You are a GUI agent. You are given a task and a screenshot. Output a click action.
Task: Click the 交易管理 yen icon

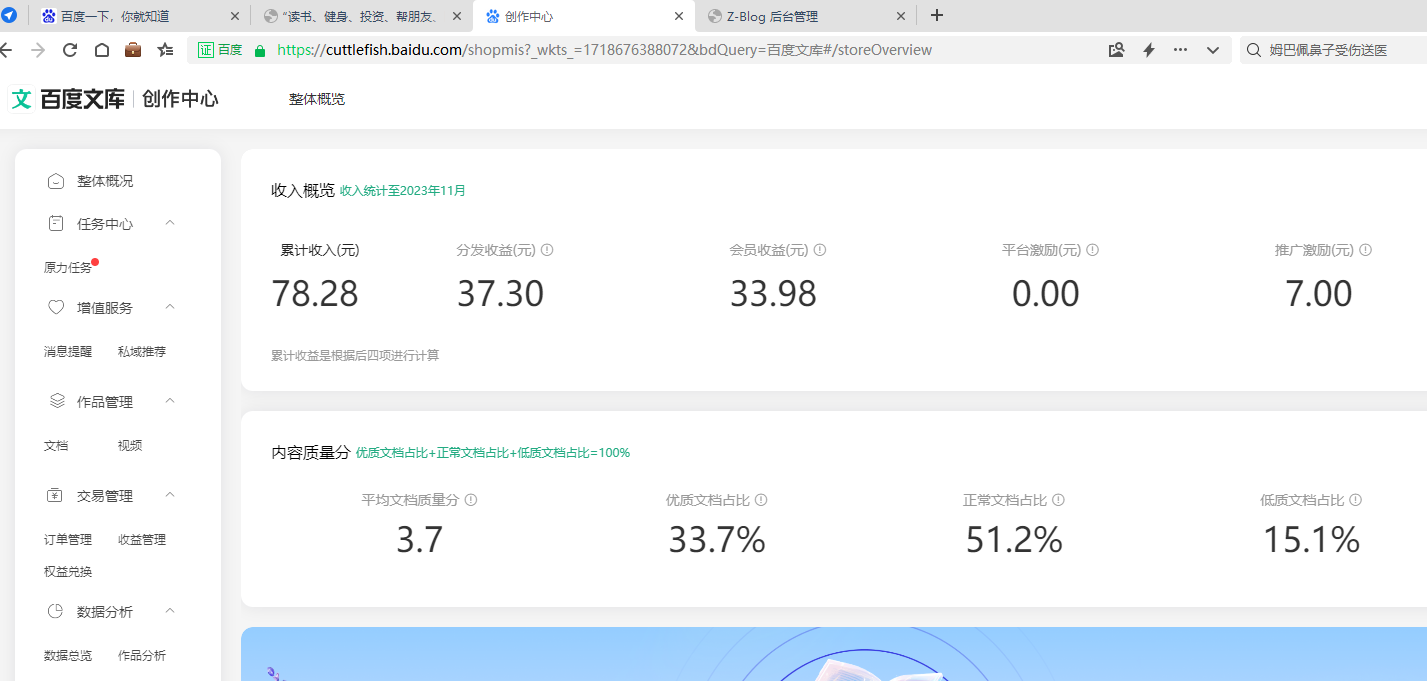tap(56, 495)
